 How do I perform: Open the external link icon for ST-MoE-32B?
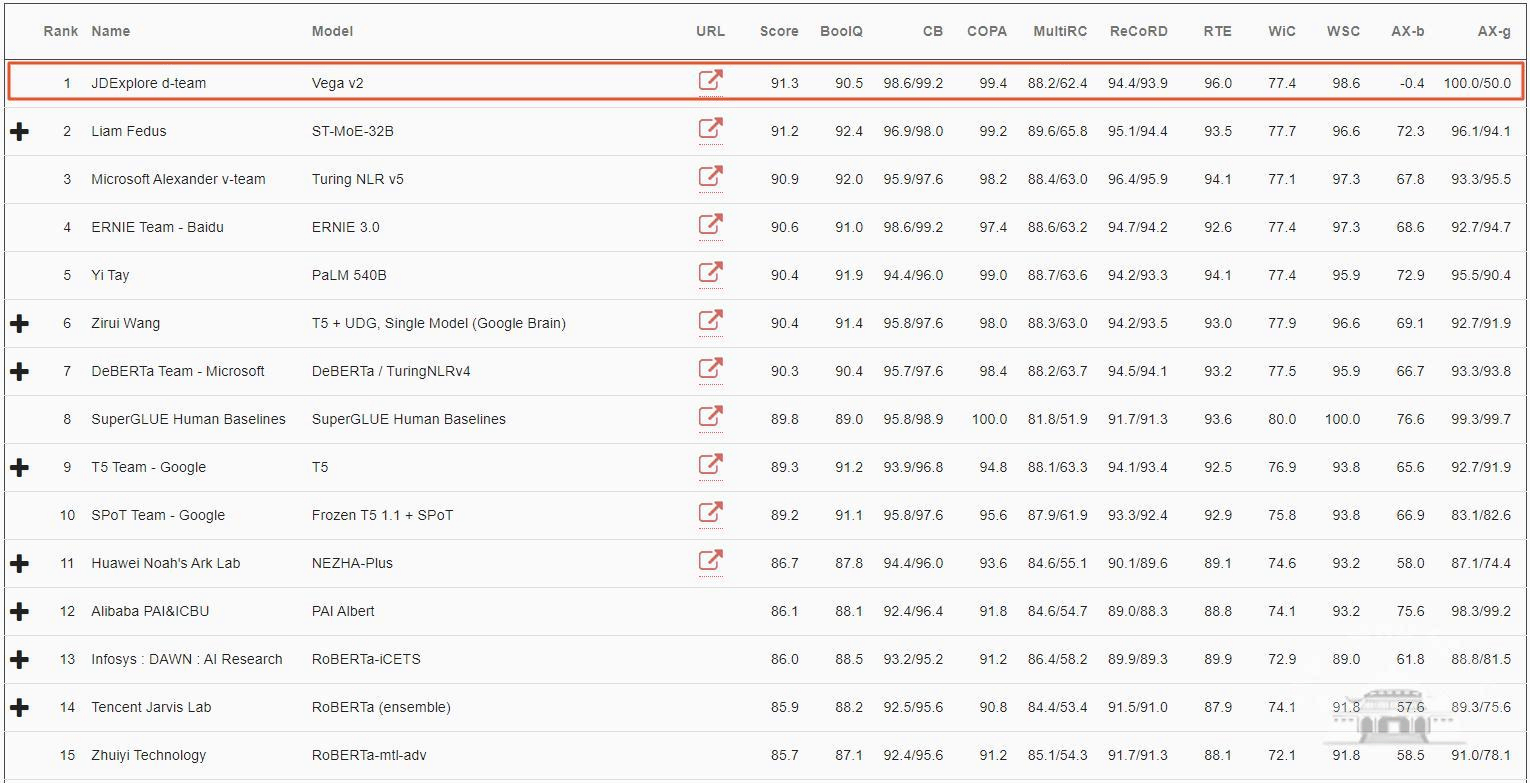[x=710, y=129]
